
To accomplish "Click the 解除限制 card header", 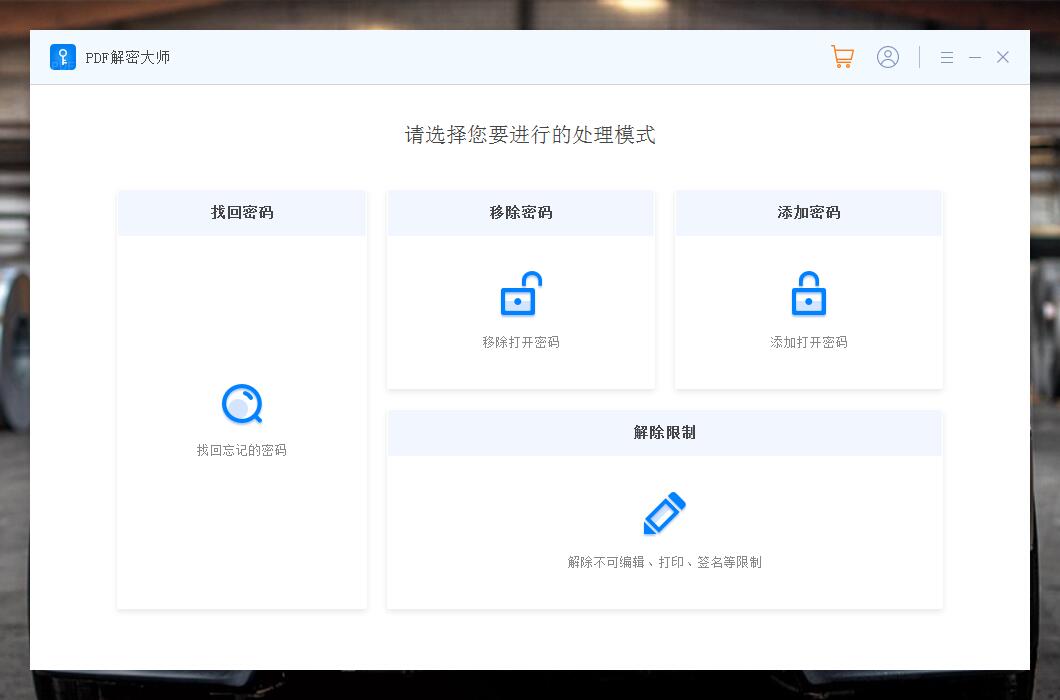I will (x=663, y=432).
